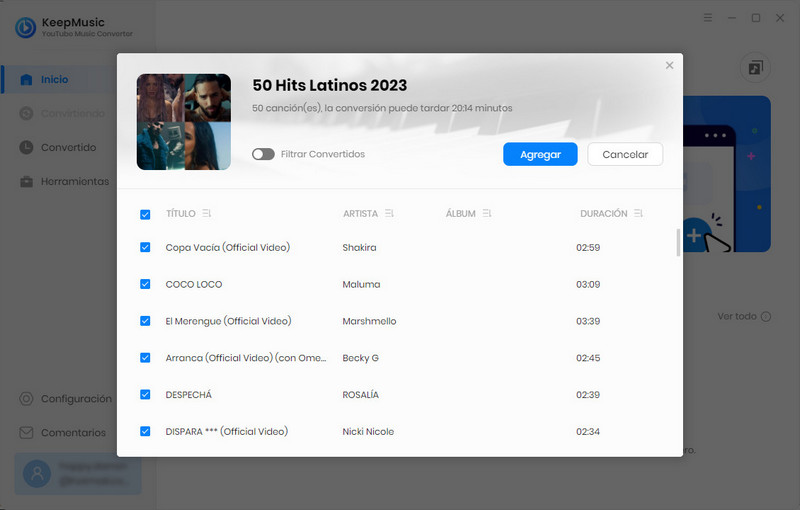
Task: Uncheck El Merengue (Official Video)
Action: pyautogui.click(x=145, y=321)
